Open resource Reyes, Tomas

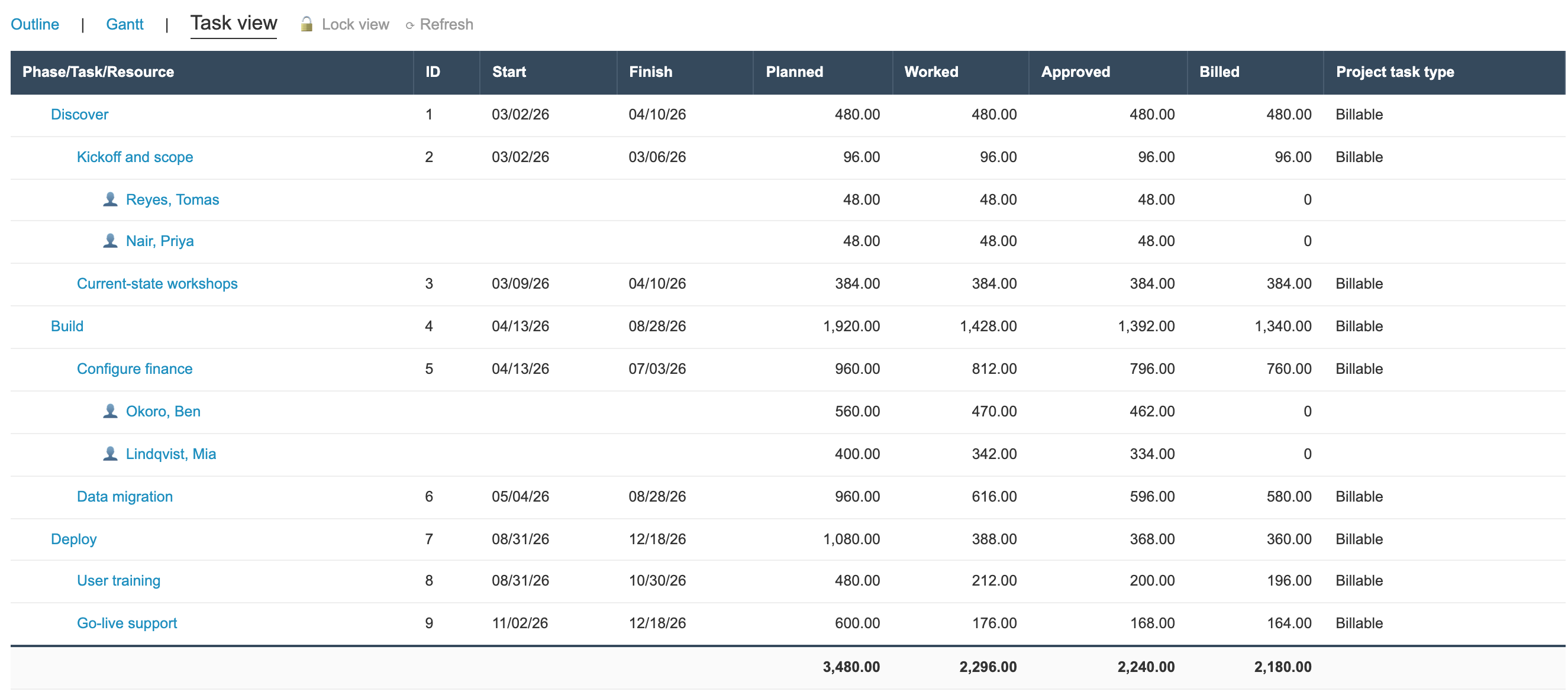pyautogui.click(x=172, y=199)
